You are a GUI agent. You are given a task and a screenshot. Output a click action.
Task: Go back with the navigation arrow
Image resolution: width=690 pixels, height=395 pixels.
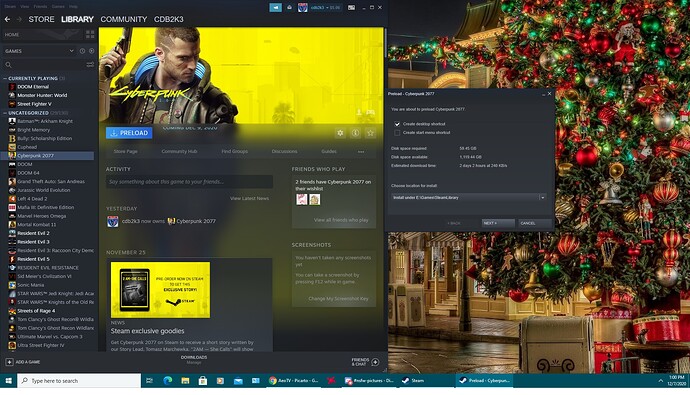pos(7,19)
